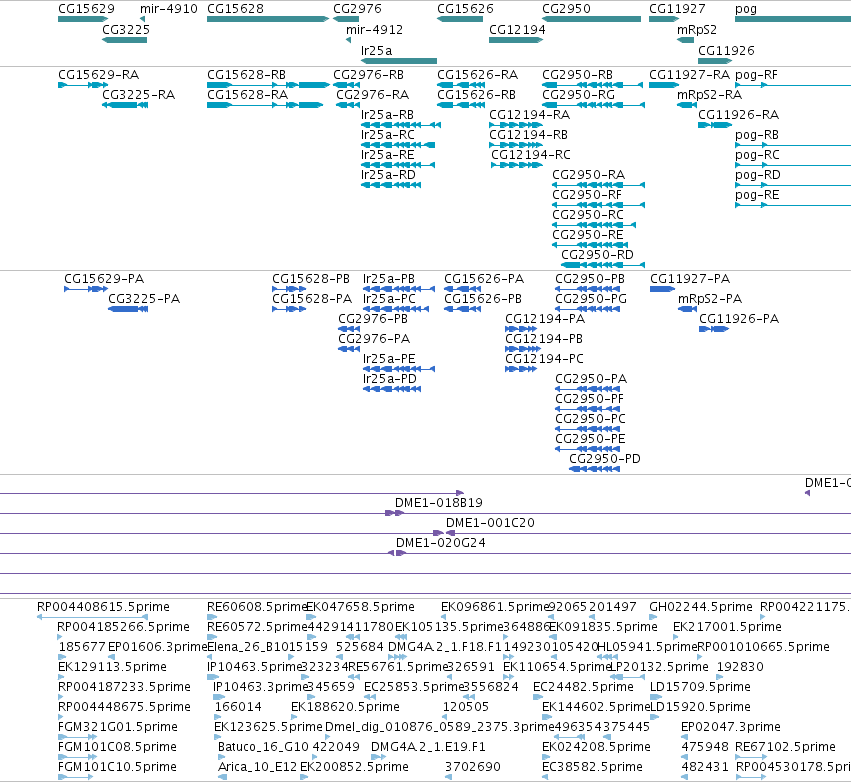Select protein CG15629-PA

tap(104, 278)
